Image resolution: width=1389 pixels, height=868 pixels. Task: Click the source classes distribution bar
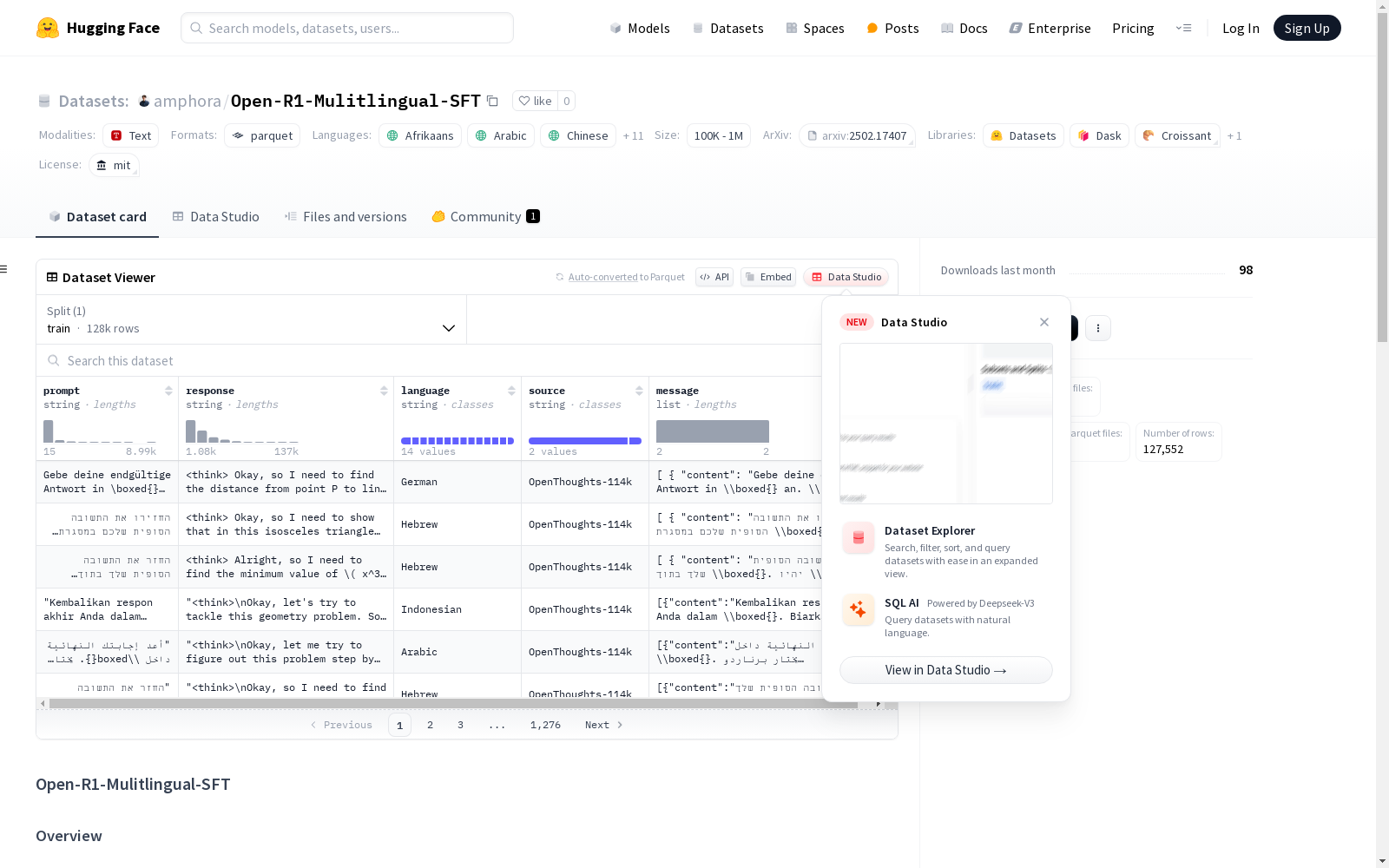point(585,441)
